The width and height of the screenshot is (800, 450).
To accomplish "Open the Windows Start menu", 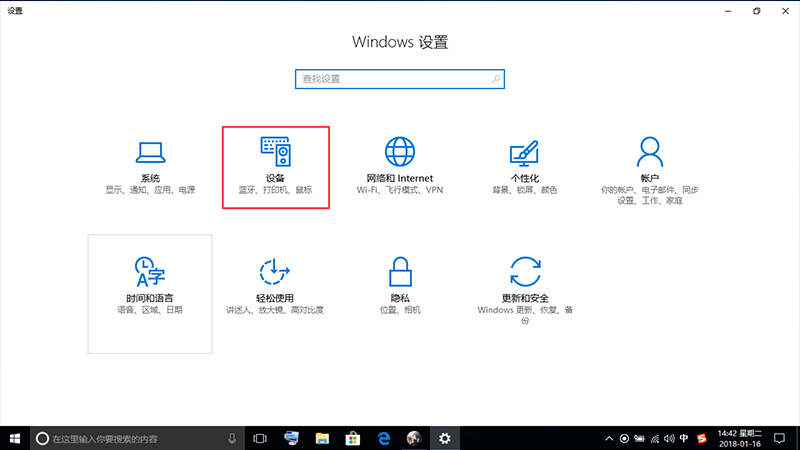I will pyautogui.click(x=15, y=438).
